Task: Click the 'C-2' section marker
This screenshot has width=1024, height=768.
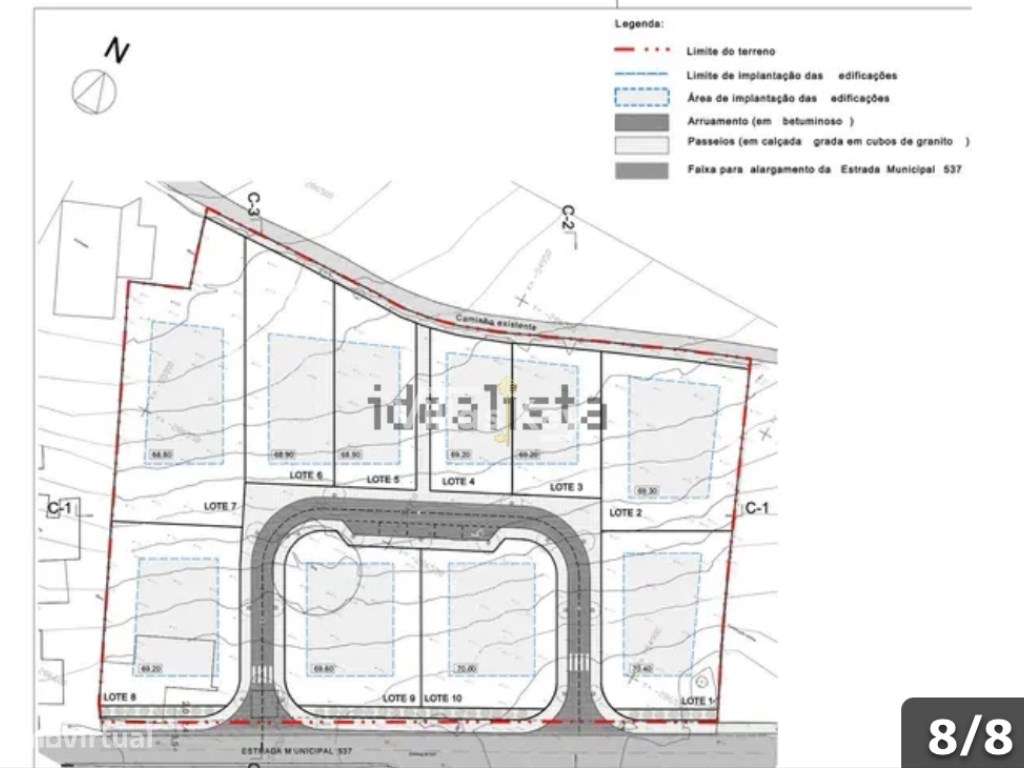Action: coord(568,219)
